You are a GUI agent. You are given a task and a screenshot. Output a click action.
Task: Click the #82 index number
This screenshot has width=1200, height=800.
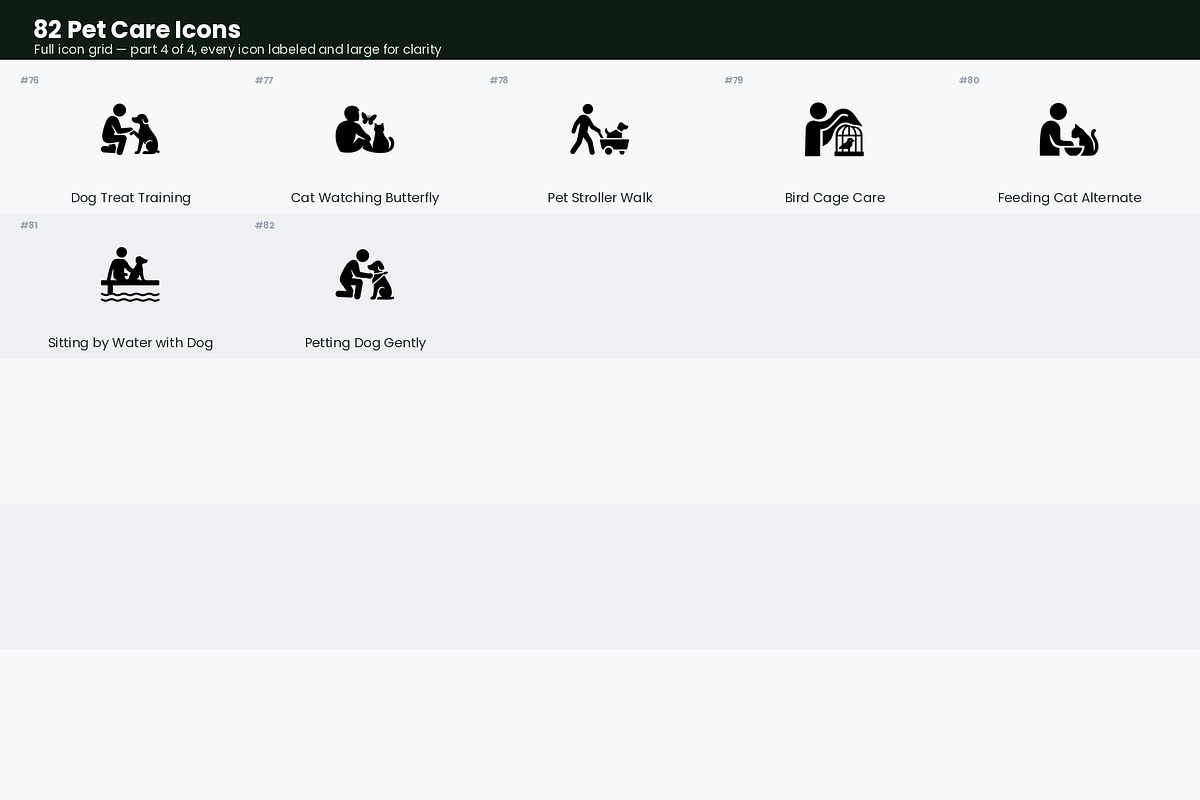pos(265,225)
